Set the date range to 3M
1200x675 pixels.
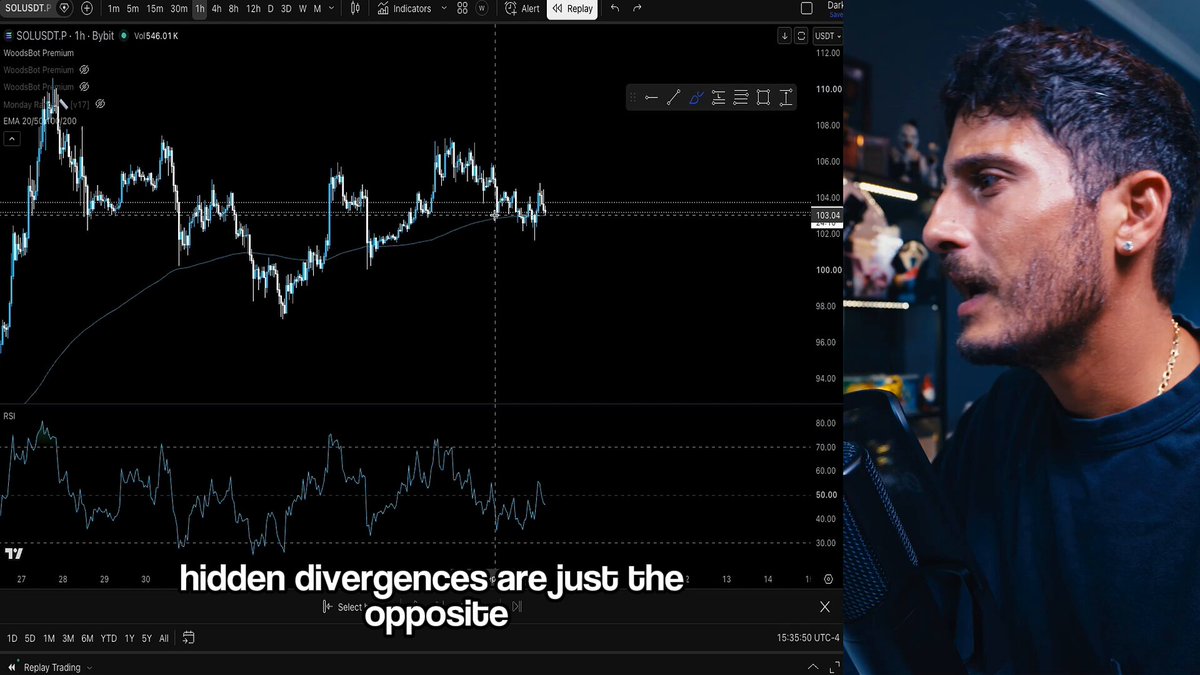click(x=68, y=638)
